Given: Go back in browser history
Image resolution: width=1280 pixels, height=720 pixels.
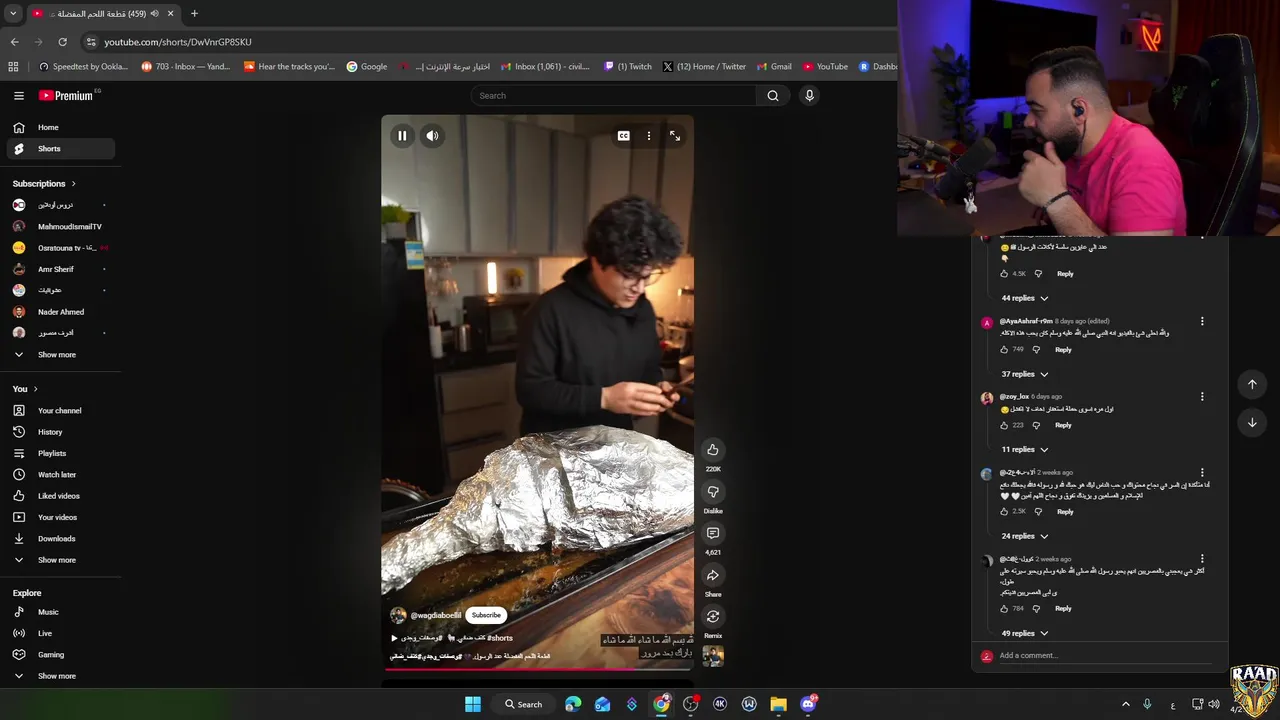Looking at the screenshot, I should [x=14, y=42].
